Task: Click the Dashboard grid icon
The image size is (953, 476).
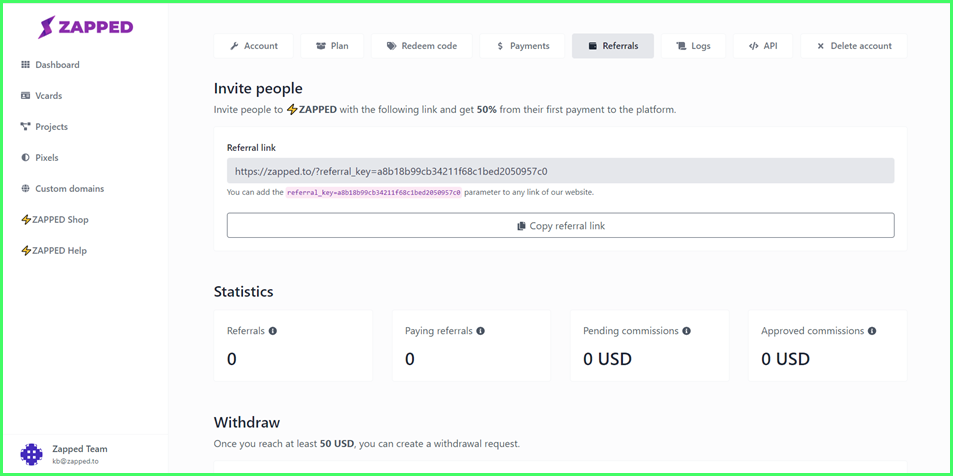Action: tap(26, 64)
